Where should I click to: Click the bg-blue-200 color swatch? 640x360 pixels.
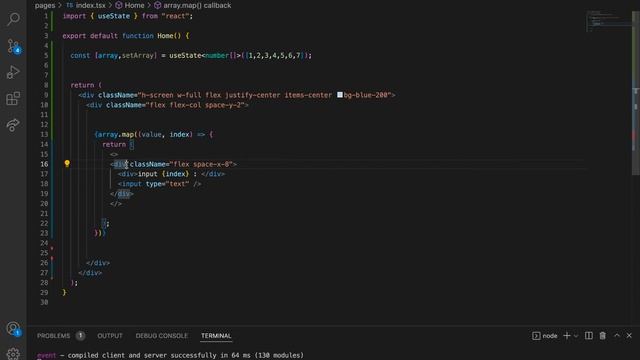(340, 95)
